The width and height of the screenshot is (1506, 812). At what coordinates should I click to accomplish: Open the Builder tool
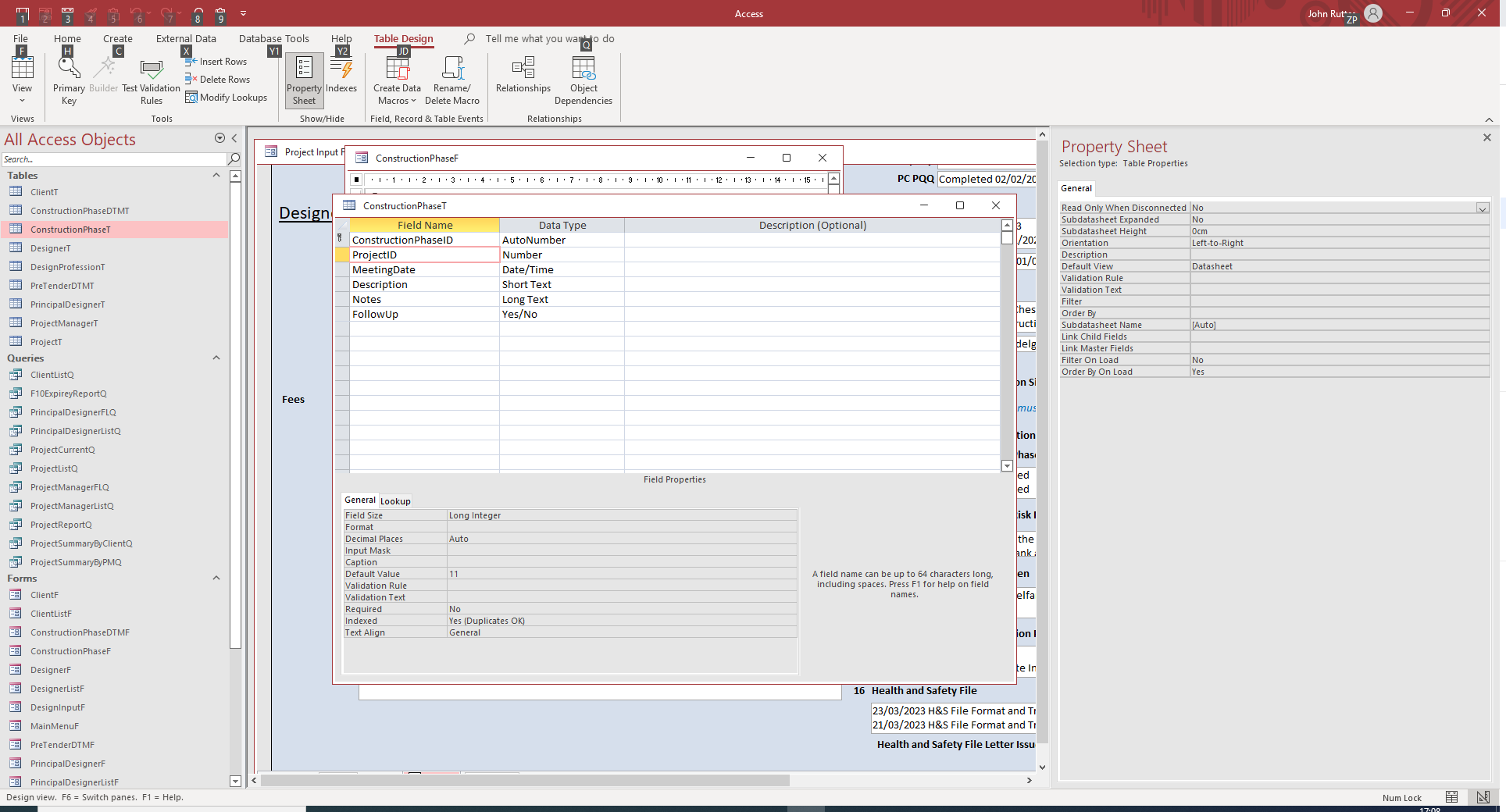click(x=103, y=76)
